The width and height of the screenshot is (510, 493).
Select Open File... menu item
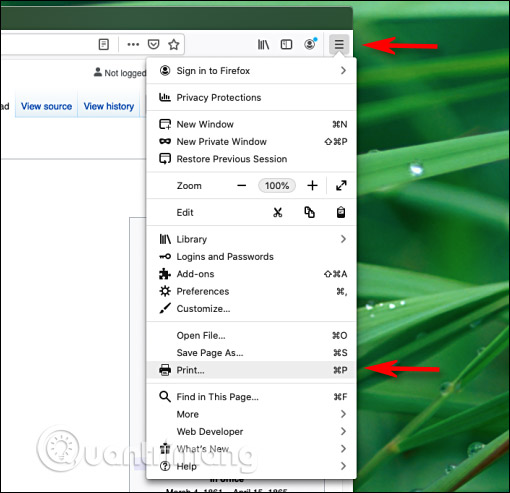point(252,335)
